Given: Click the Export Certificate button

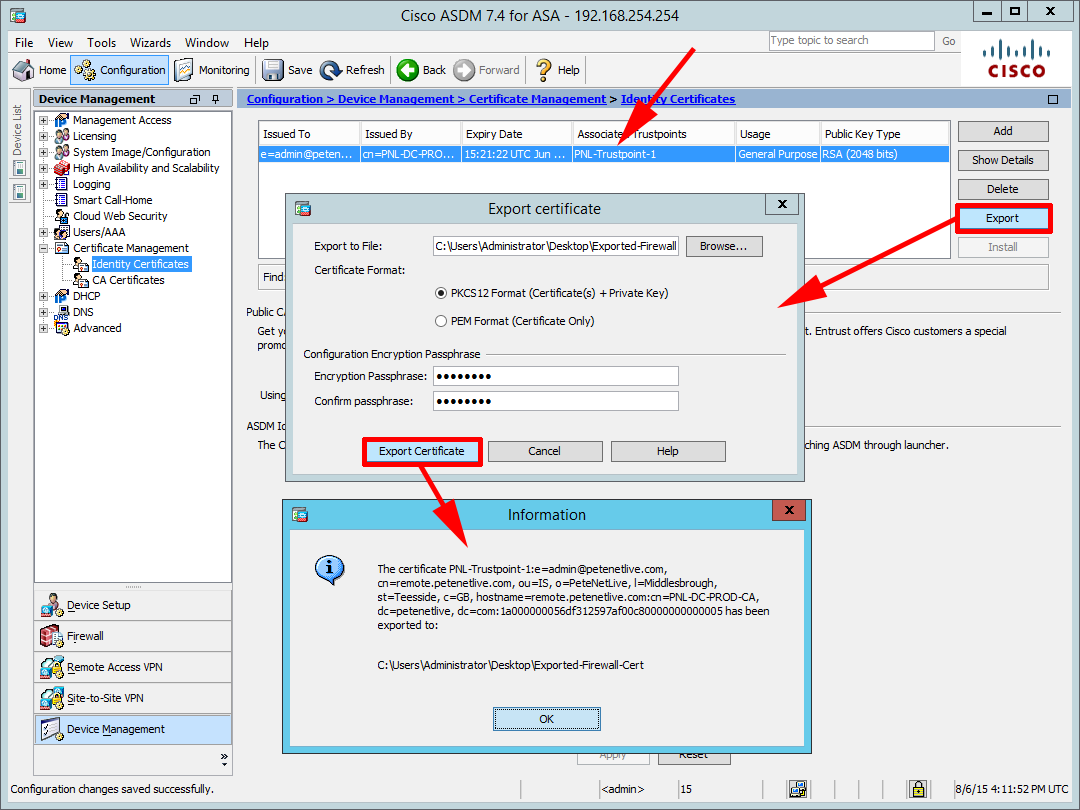Looking at the screenshot, I should click(x=422, y=451).
